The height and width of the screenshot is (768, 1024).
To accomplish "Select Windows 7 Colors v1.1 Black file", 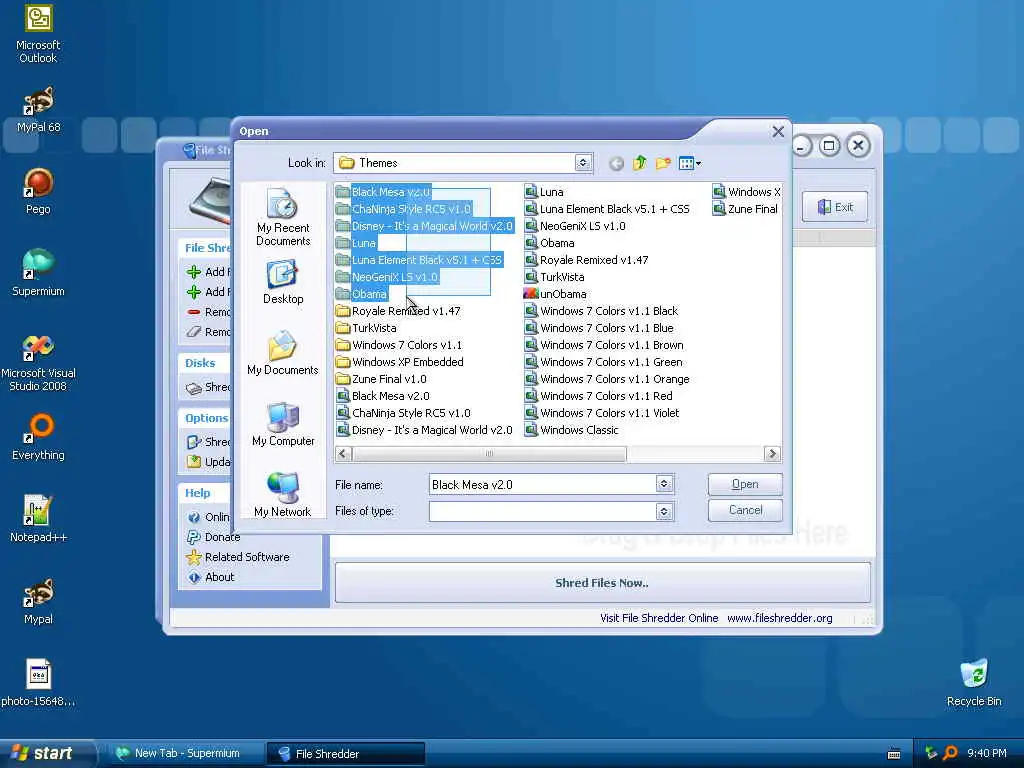I will (601, 311).
